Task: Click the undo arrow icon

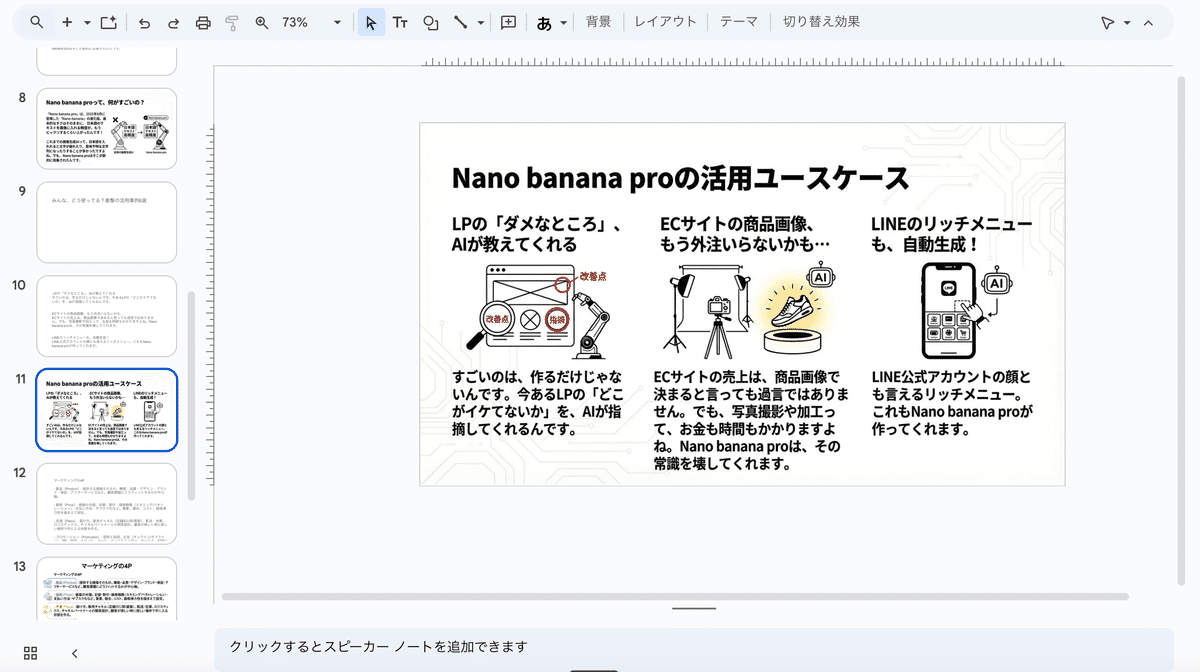Action: click(144, 22)
